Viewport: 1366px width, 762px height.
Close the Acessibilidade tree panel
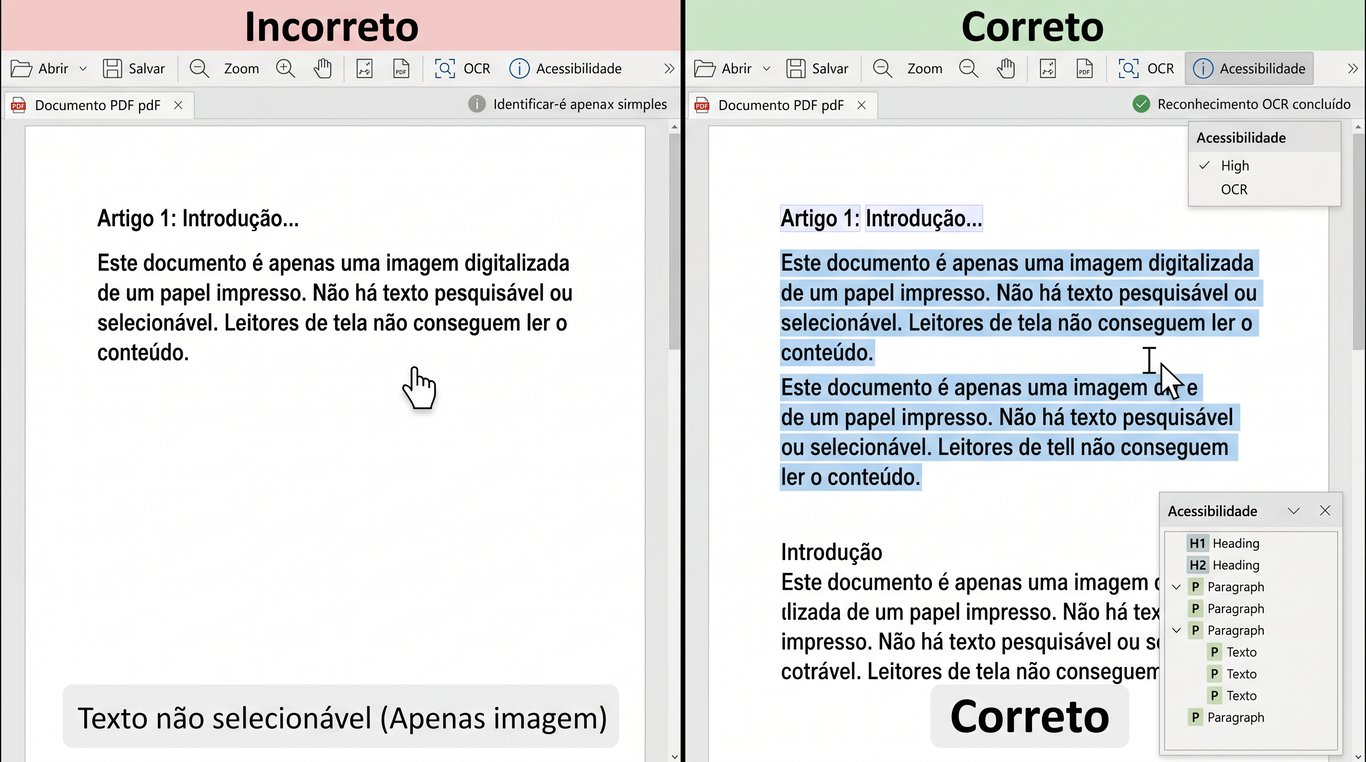click(1325, 511)
